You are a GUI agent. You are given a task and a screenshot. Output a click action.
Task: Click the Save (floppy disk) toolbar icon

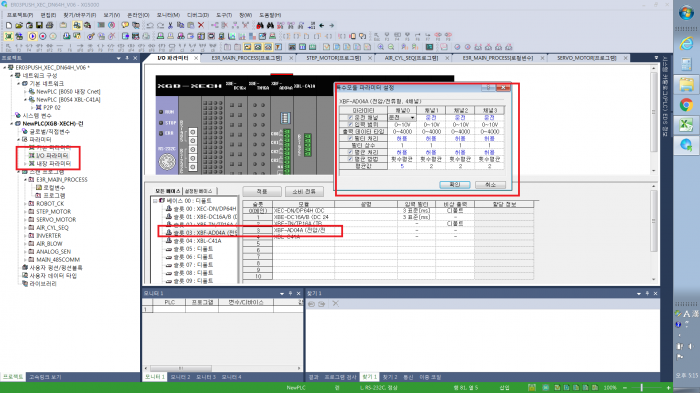pos(39,25)
